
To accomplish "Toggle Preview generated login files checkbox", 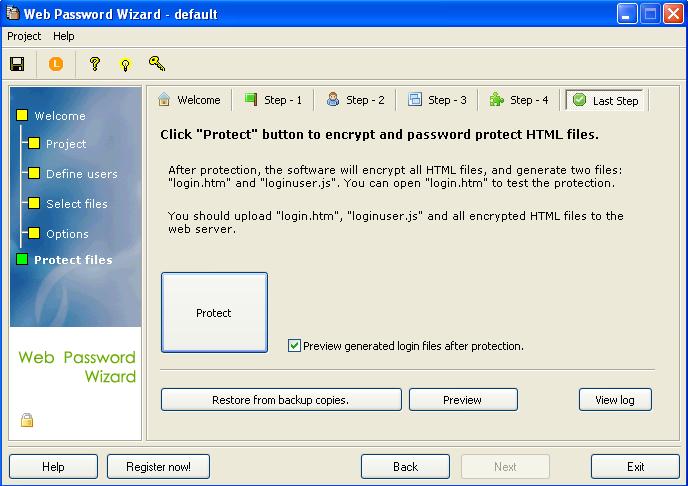I will click(294, 346).
